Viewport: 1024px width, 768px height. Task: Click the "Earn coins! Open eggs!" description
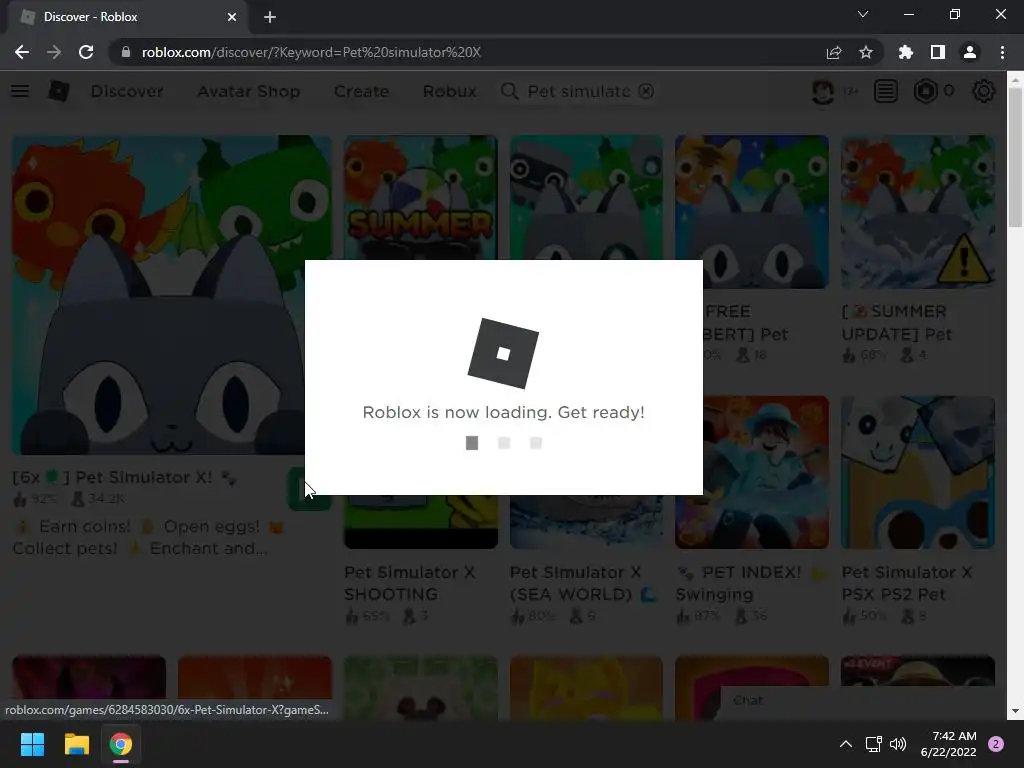click(149, 537)
